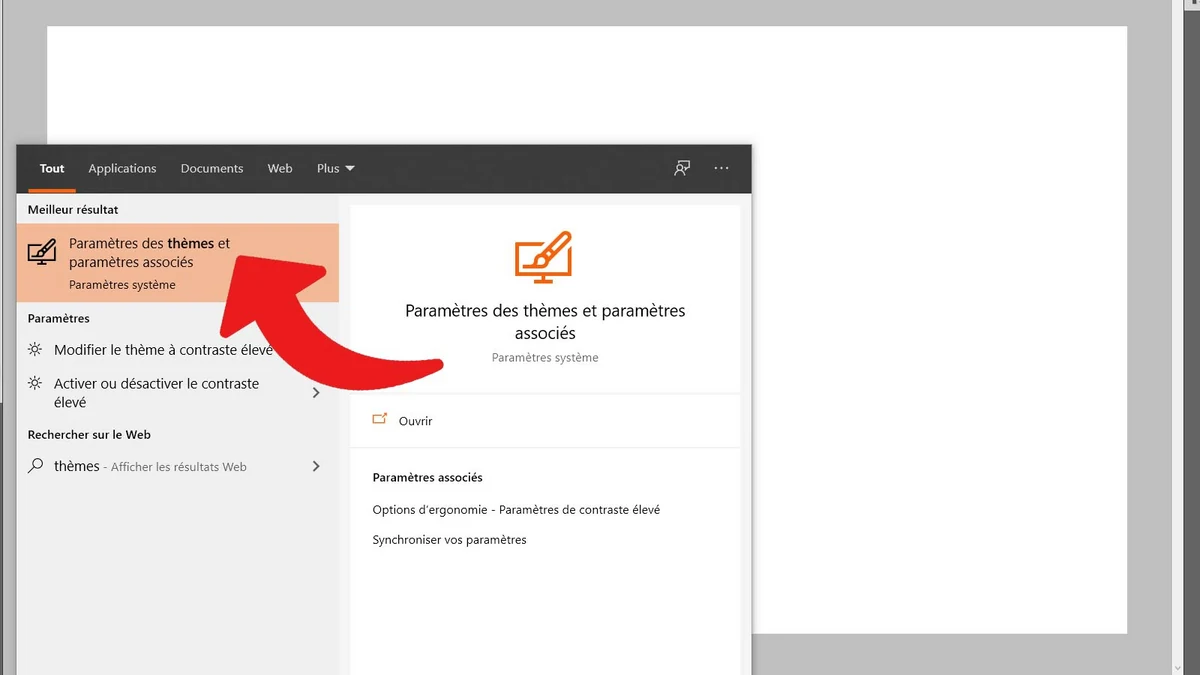Screen dimensions: 1200x675
Task: Click the orange Ouvrir icon
Action: (379, 420)
